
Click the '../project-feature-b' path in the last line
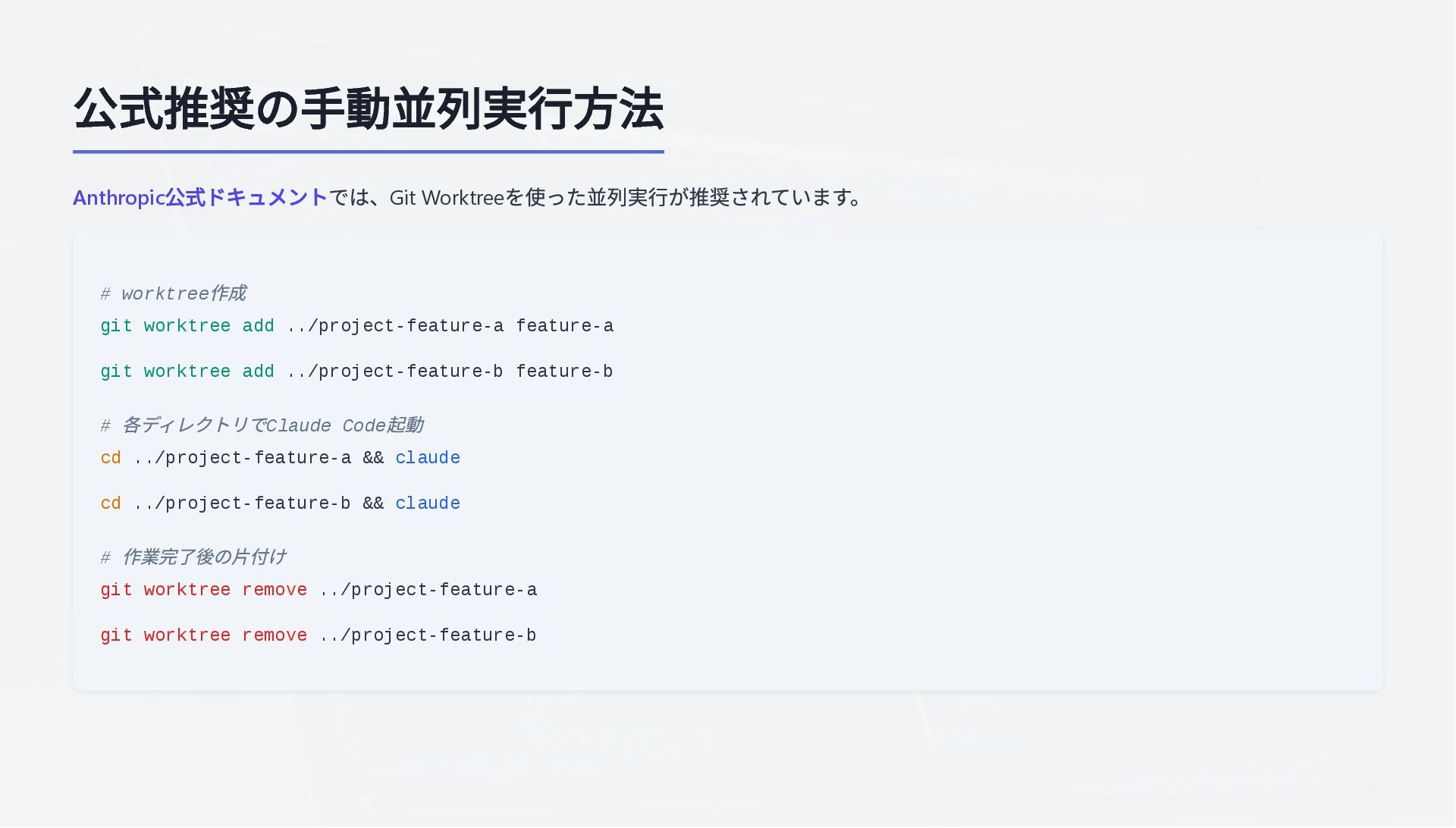[x=428, y=636]
